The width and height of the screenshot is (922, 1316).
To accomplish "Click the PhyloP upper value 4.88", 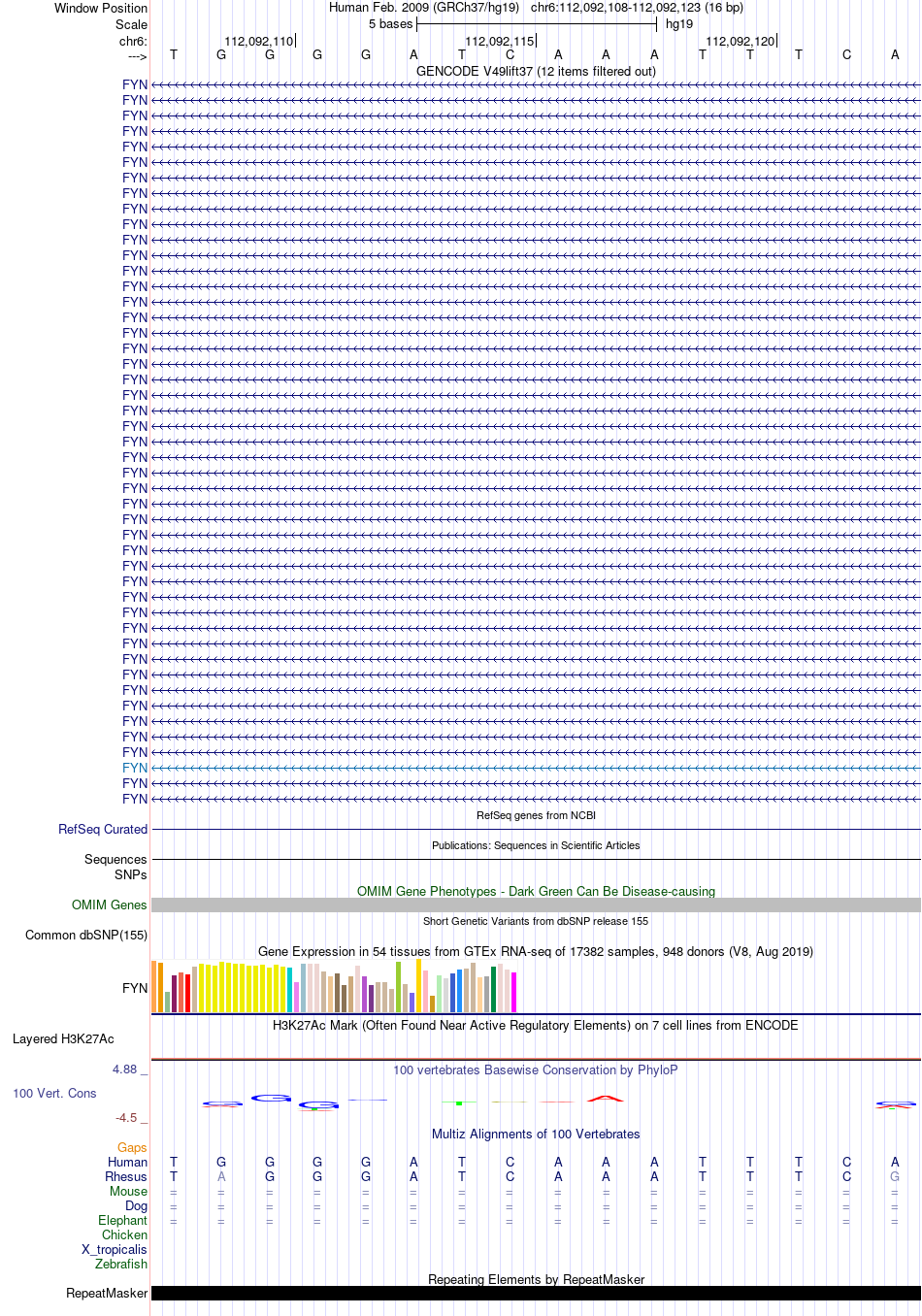I will coord(125,1069).
